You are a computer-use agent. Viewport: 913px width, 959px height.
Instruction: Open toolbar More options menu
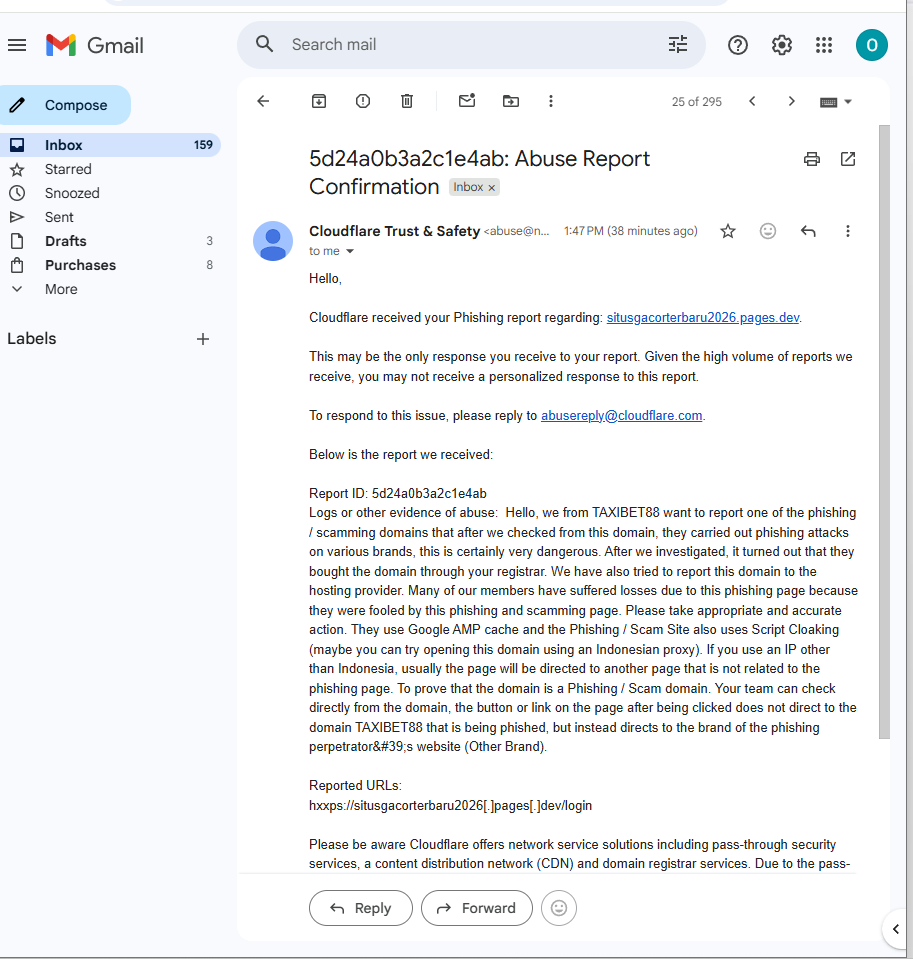pyautogui.click(x=551, y=102)
